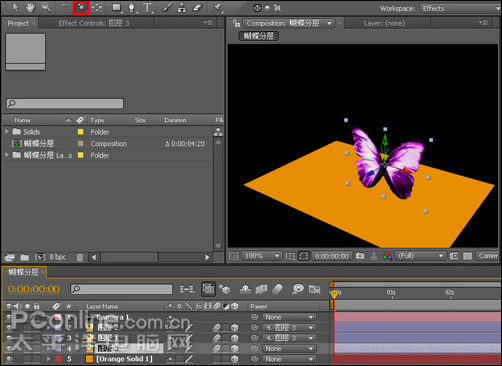Expand the Solids folder
The height and width of the screenshot is (366, 502).
tap(7, 132)
